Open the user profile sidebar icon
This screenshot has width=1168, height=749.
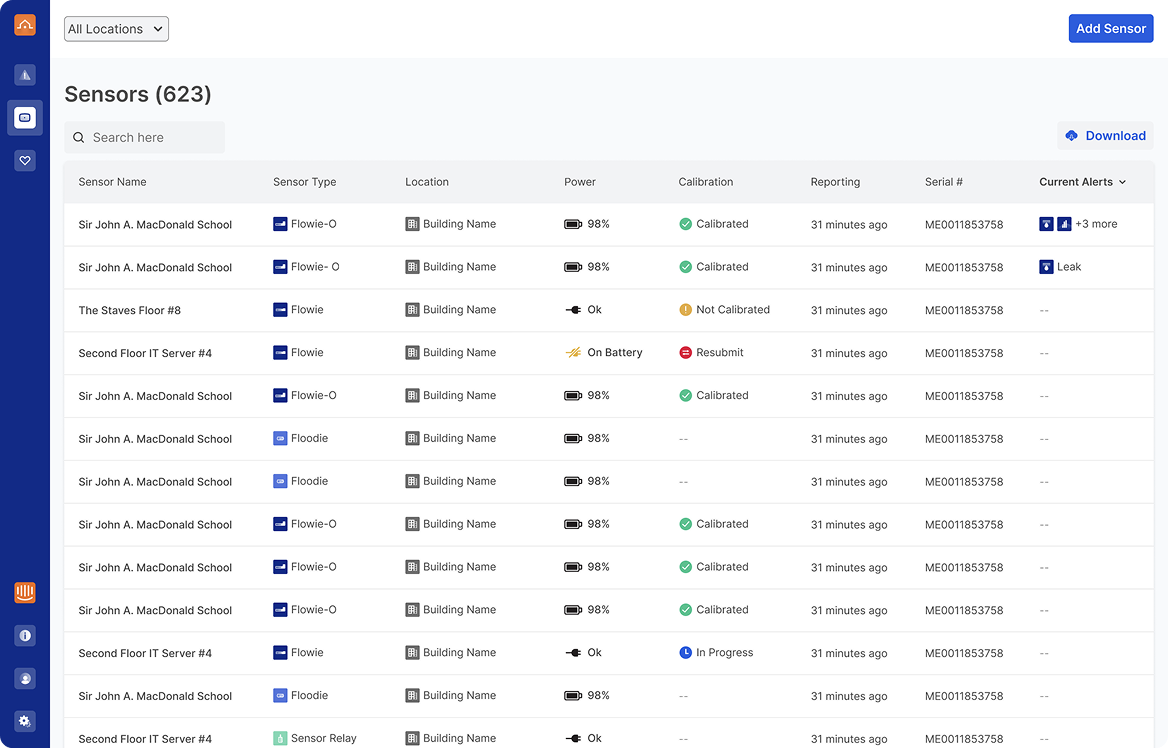[x=25, y=679]
